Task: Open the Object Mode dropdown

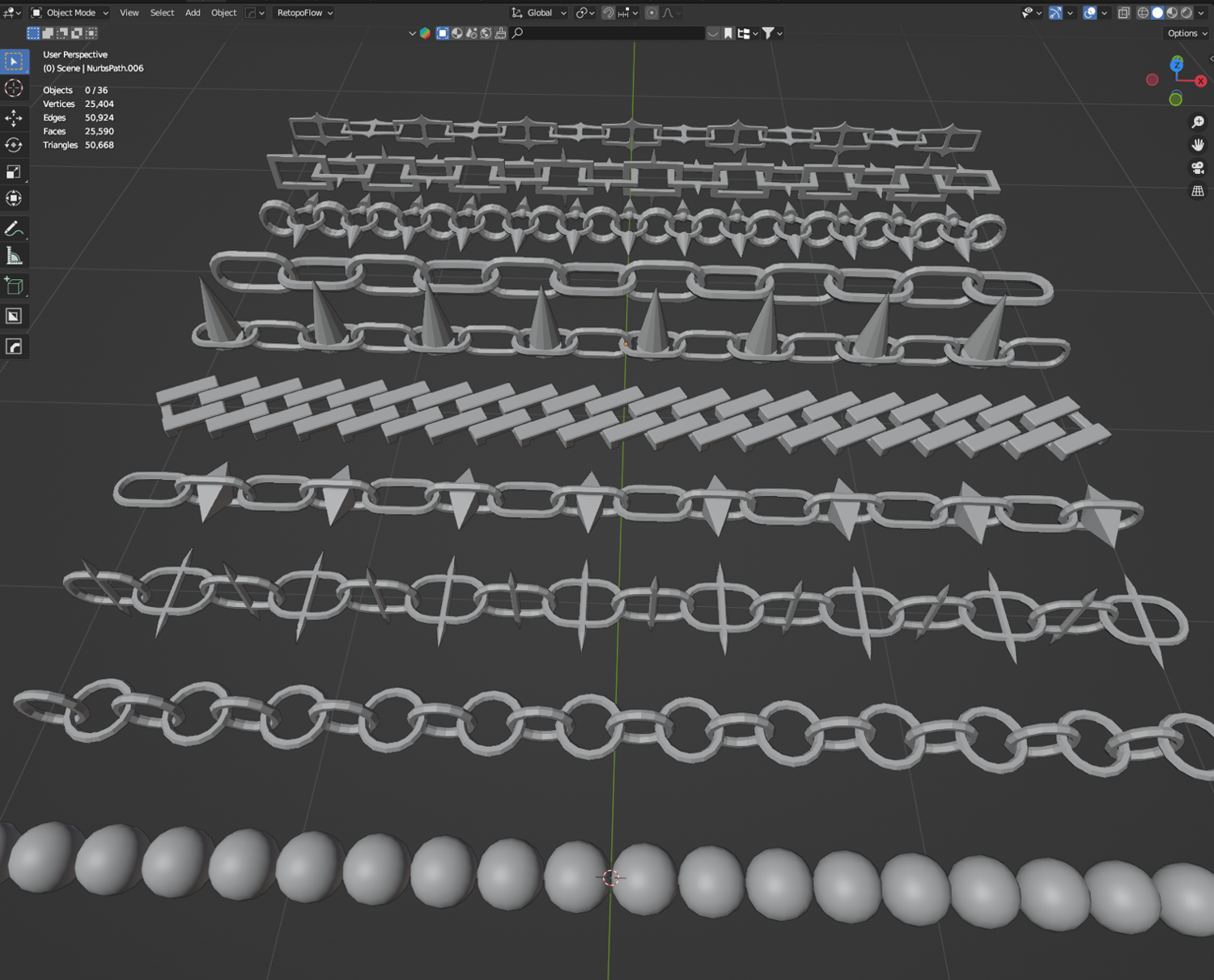Action: (70, 13)
